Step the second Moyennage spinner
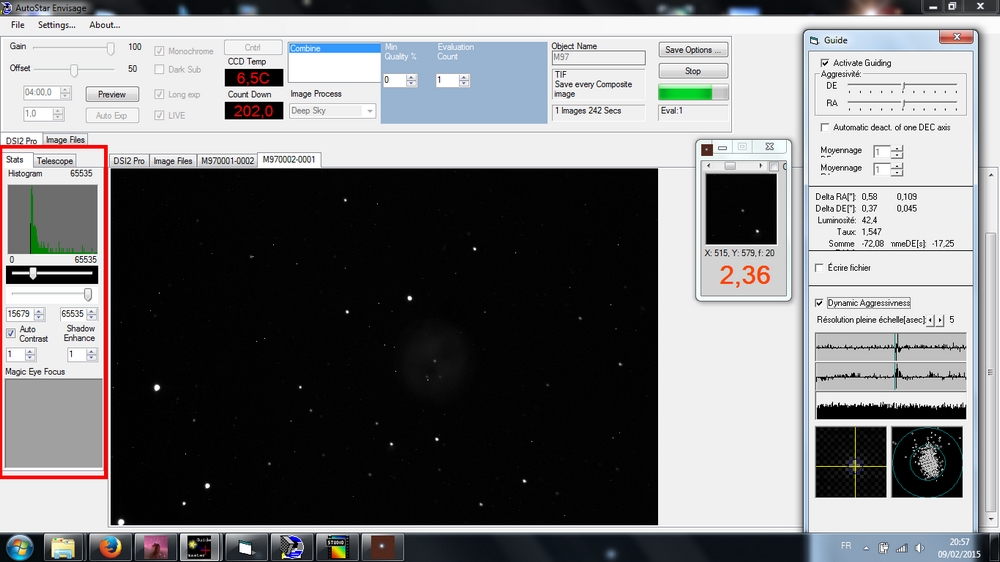 [897, 170]
